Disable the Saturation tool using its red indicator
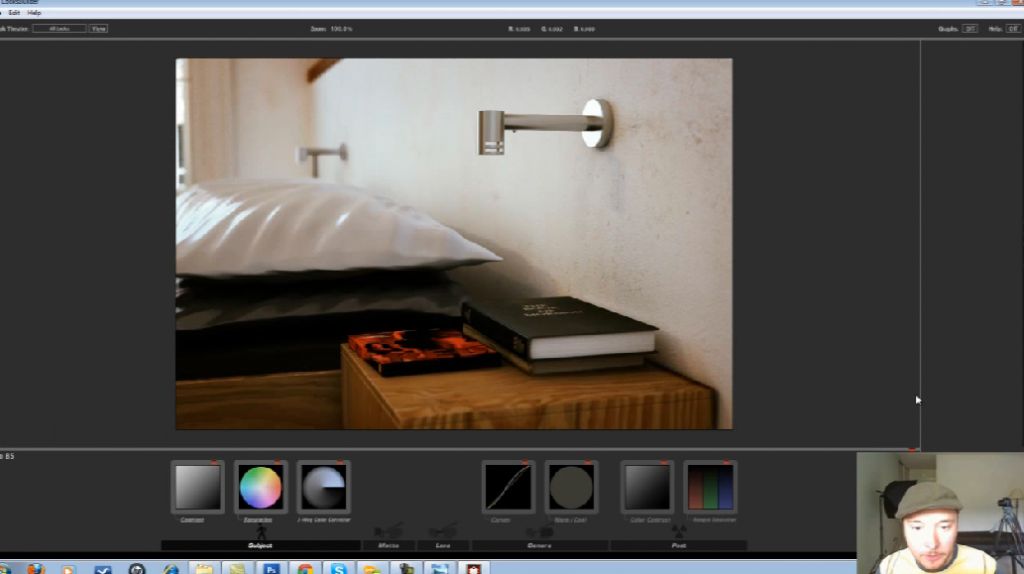 click(x=277, y=463)
